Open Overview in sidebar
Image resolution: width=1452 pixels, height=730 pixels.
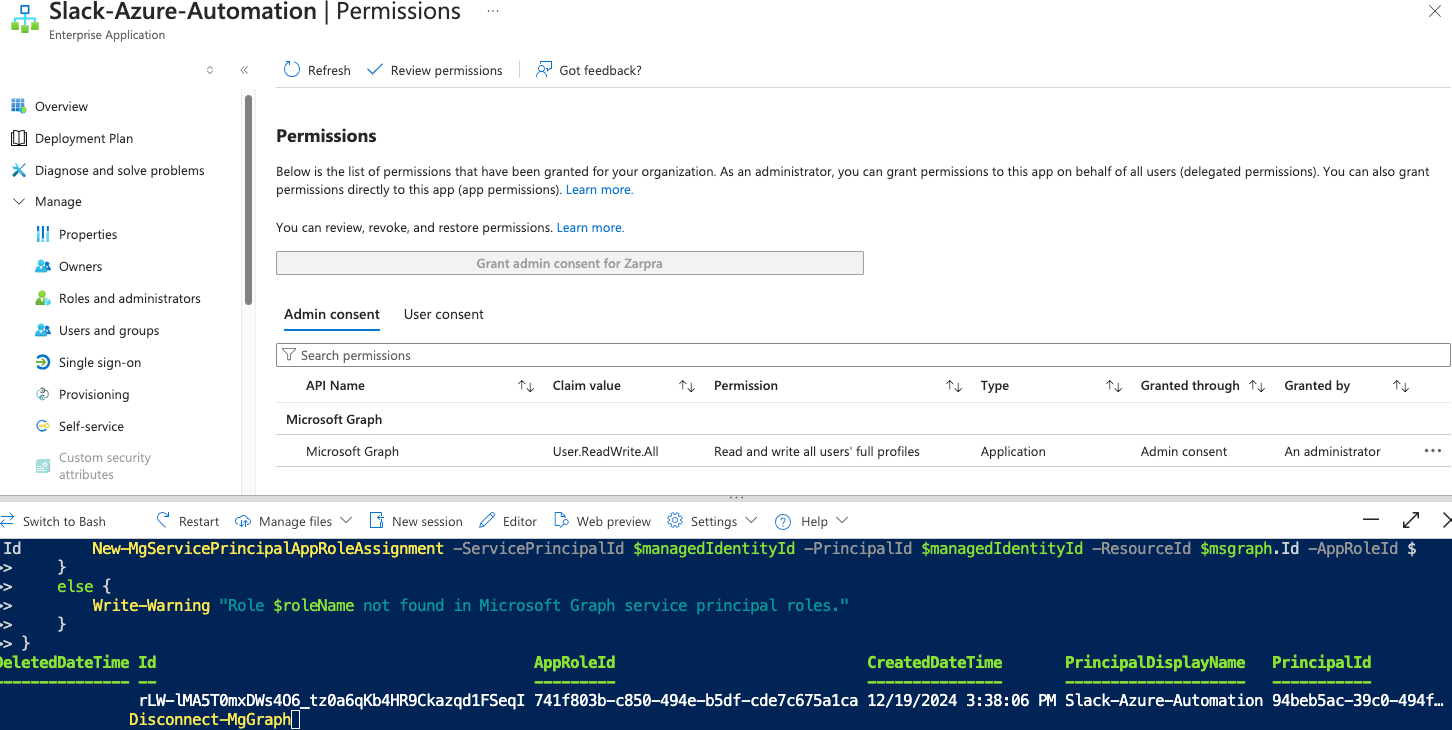click(x=61, y=106)
